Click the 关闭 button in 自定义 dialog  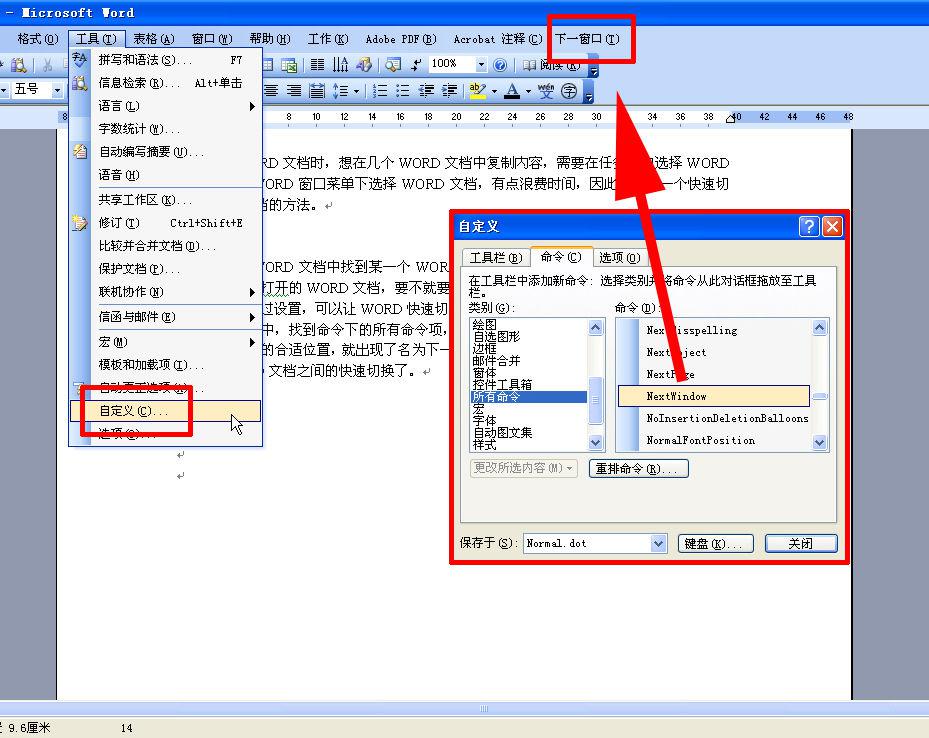click(x=801, y=543)
